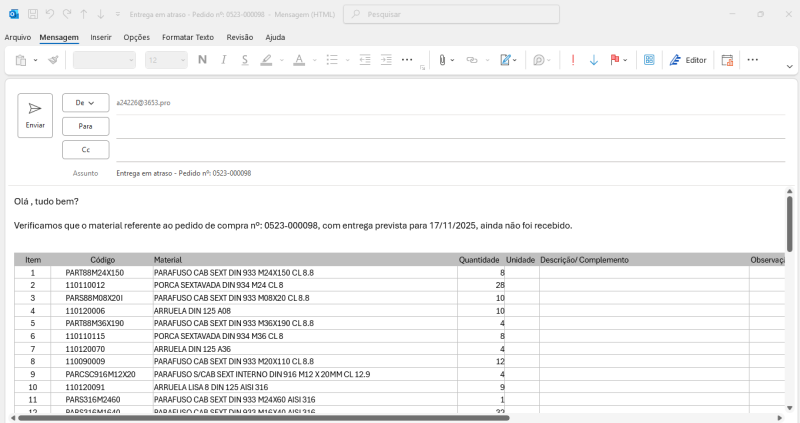
Task: Click the Paste clipboard icon
Action: [x=20, y=60]
